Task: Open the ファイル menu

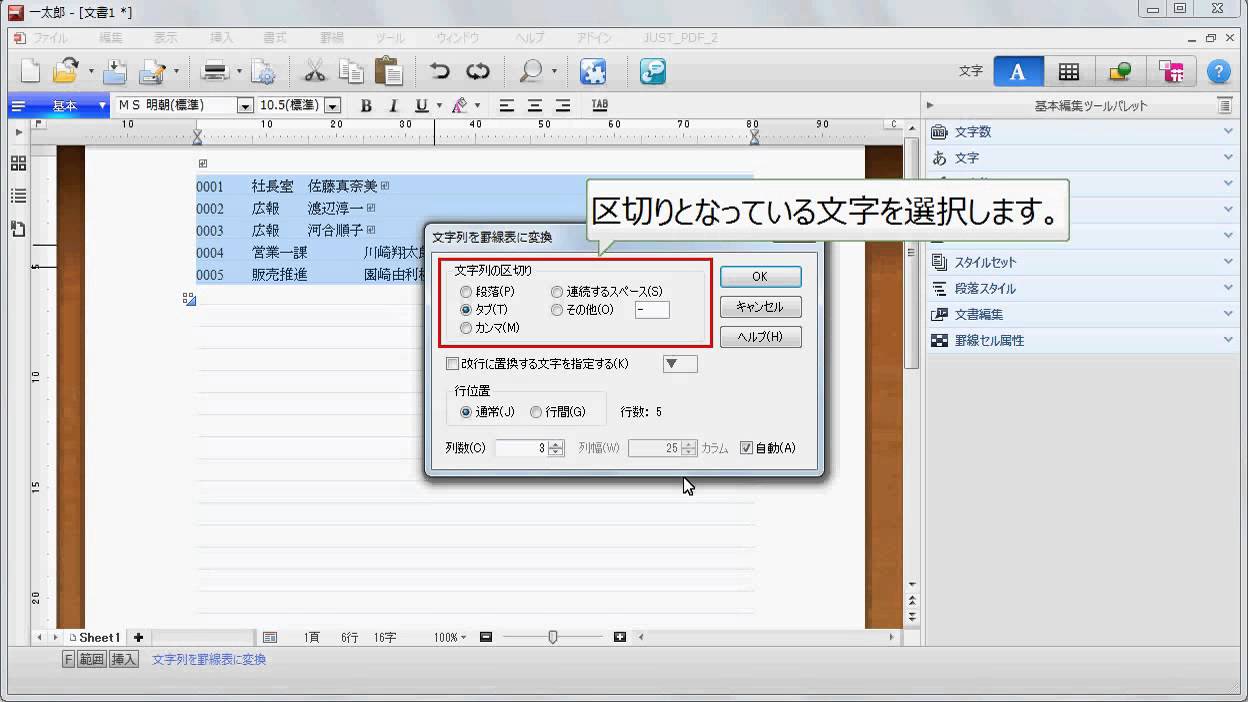Action: pos(50,38)
